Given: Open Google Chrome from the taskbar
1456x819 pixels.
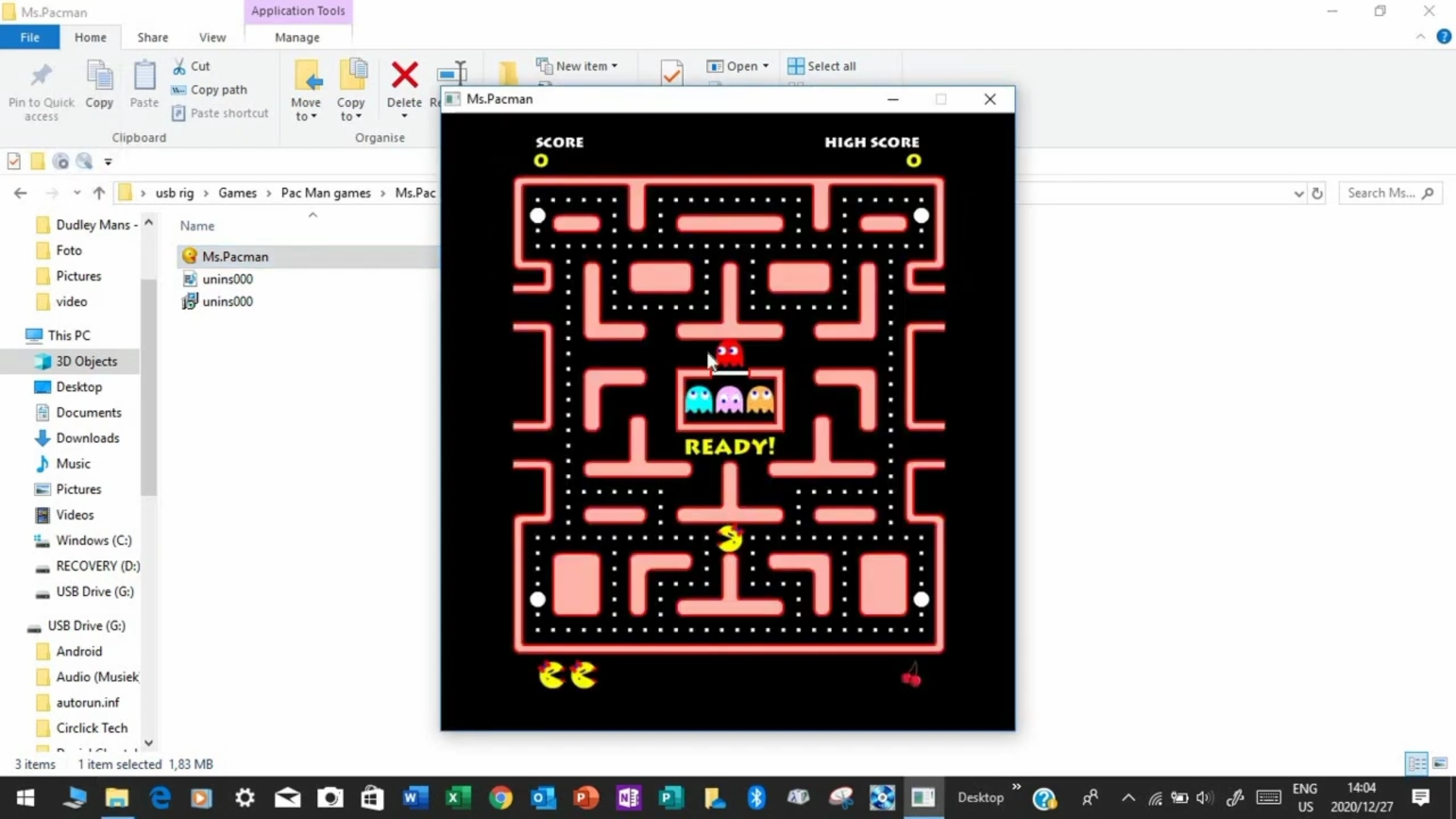Looking at the screenshot, I should click(500, 798).
